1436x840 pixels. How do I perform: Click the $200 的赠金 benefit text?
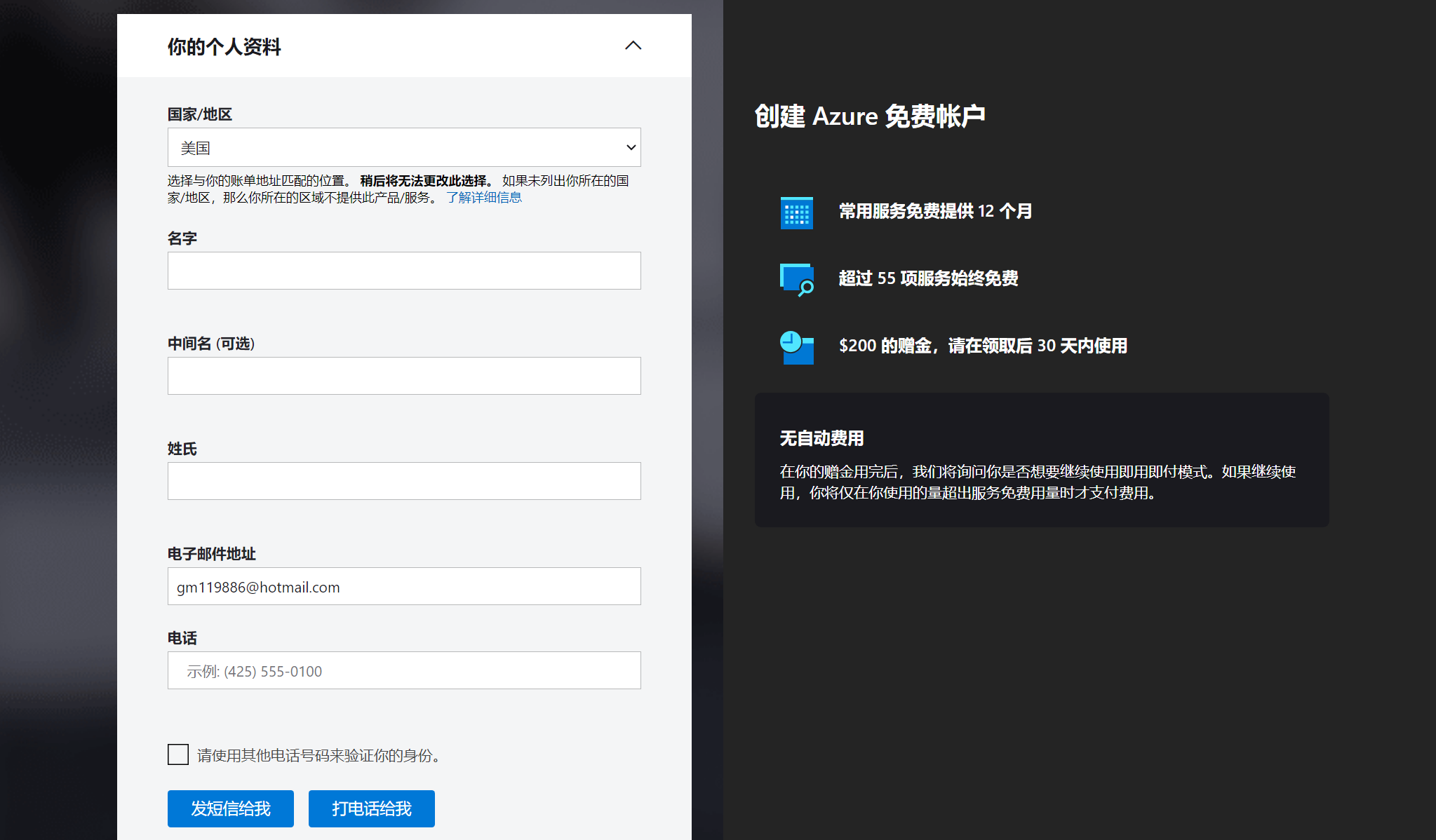(x=983, y=346)
